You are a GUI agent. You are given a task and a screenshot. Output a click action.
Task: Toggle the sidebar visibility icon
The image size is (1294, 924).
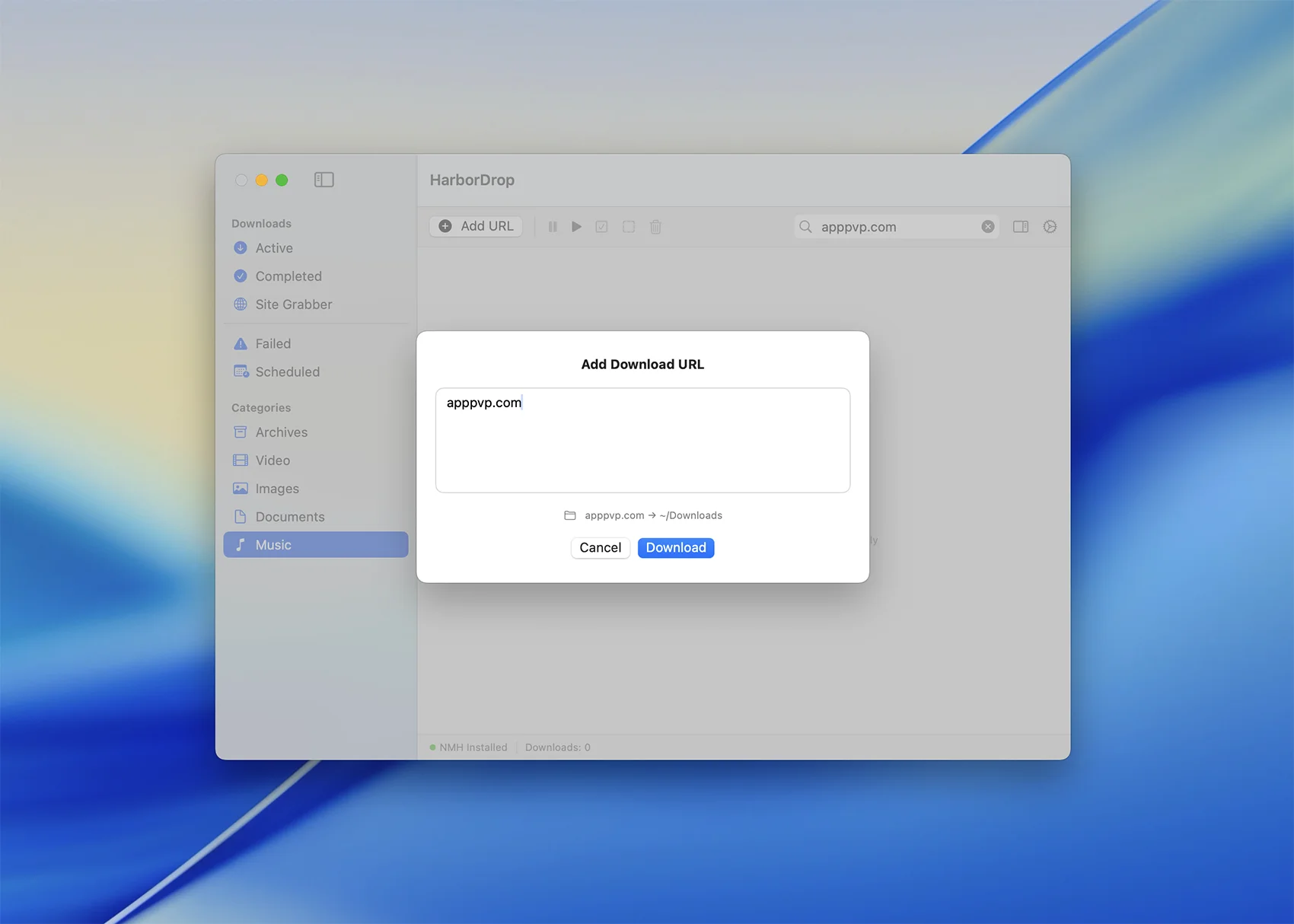point(323,180)
